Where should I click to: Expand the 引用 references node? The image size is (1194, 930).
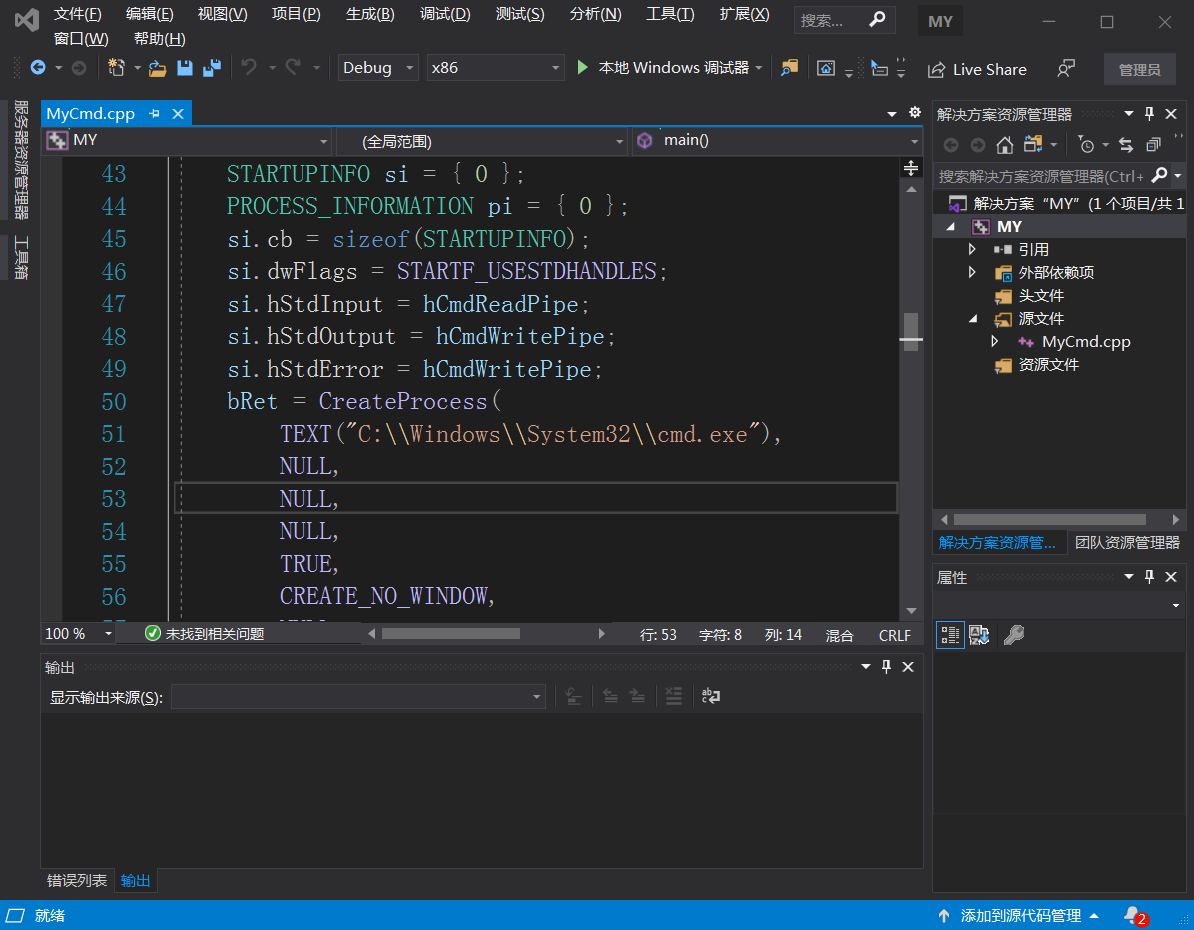[972, 249]
